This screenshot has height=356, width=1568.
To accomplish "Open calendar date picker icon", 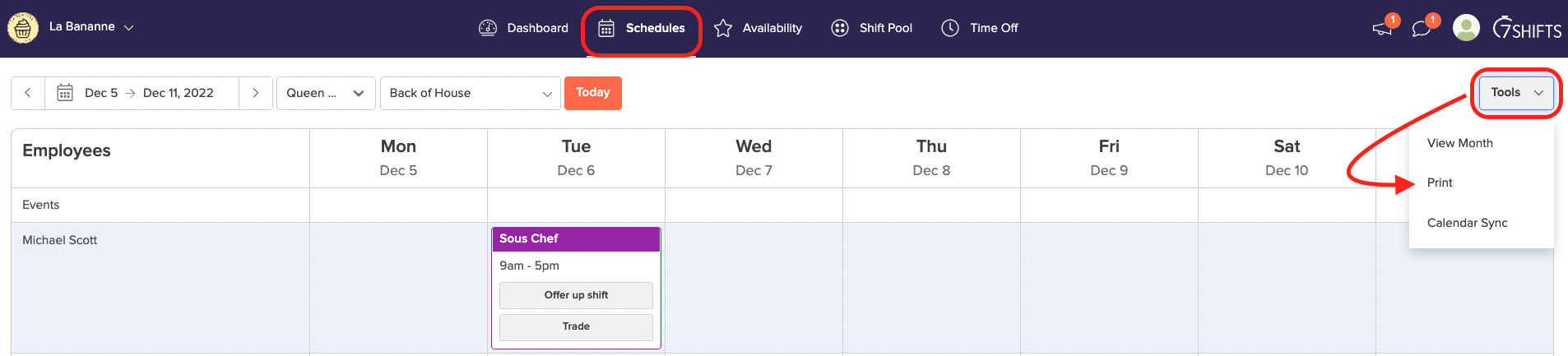I will pos(65,93).
